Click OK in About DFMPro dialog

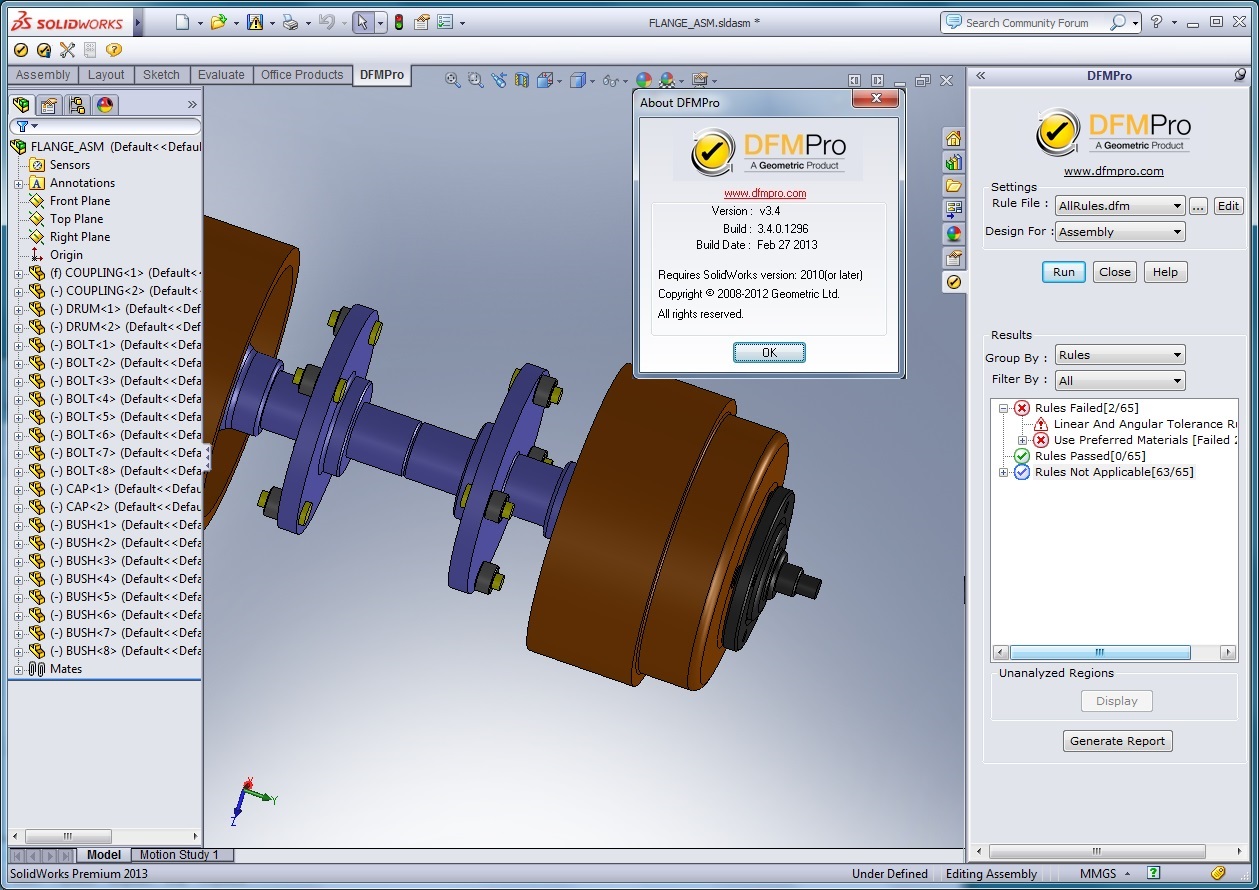(769, 353)
